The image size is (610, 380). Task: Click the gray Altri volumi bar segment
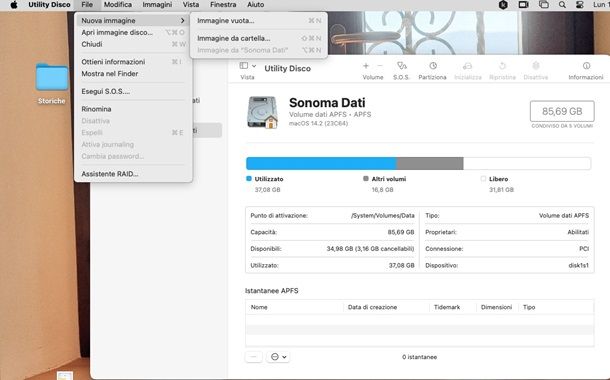[x=430, y=163]
